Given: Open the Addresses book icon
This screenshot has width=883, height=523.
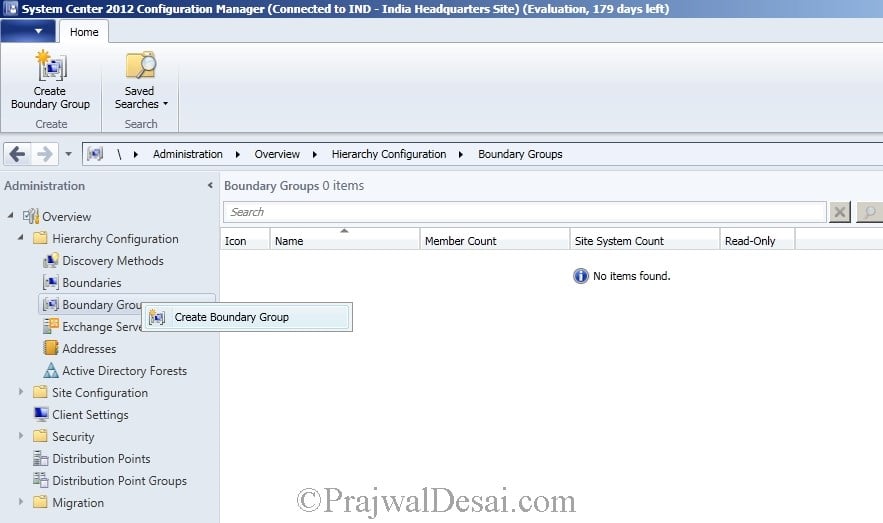Looking at the screenshot, I should pyautogui.click(x=51, y=348).
